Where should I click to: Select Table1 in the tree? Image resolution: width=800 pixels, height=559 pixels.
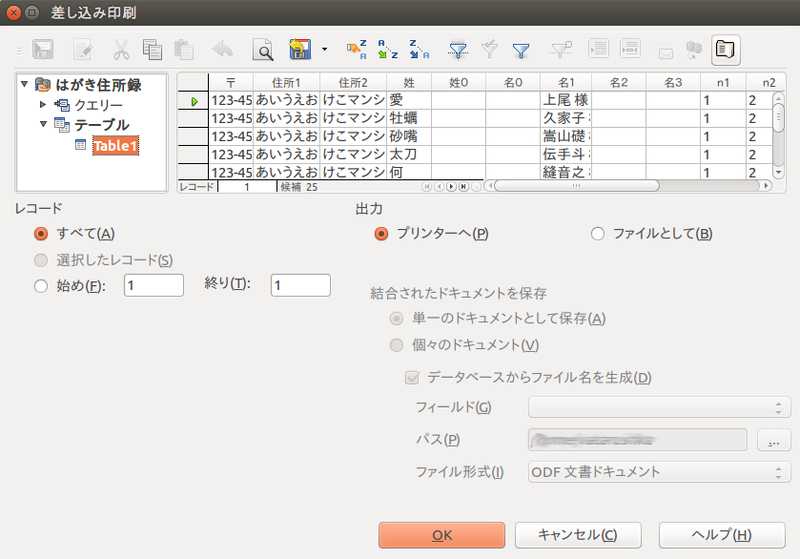click(115, 146)
